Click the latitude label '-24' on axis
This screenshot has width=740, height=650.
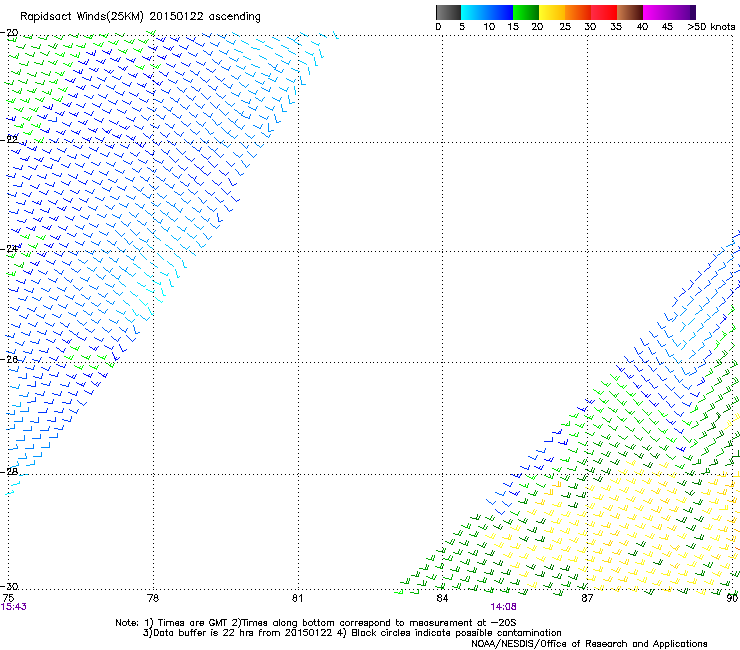(9, 248)
